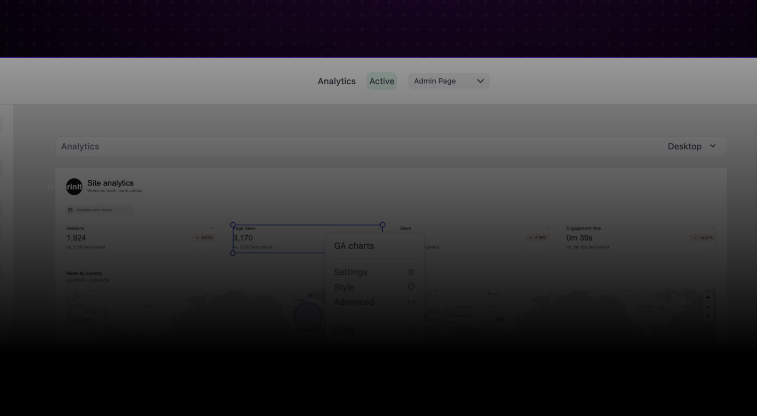The height and width of the screenshot is (416, 757).
Task: Open the Admin Page dropdown
Action: 448,81
